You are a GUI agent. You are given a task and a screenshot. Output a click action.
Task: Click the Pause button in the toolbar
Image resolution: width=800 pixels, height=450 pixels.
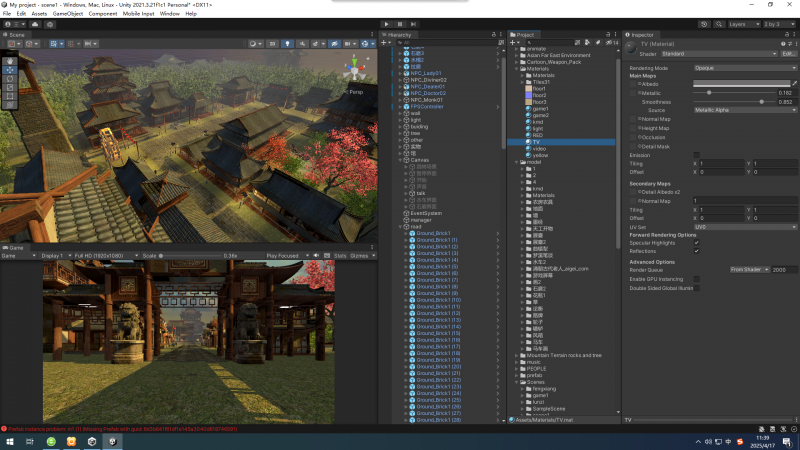point(400,24)
